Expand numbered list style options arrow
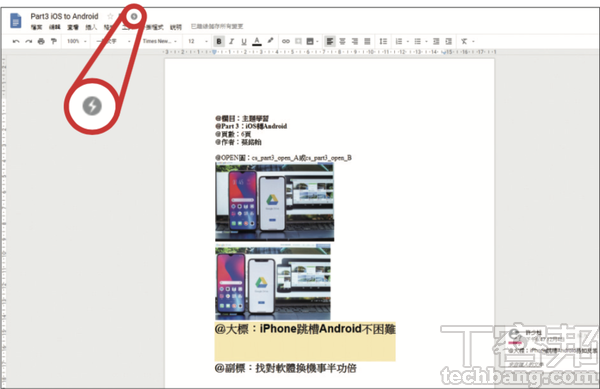Screen dimensions: 600x389 tap(408, 41)
